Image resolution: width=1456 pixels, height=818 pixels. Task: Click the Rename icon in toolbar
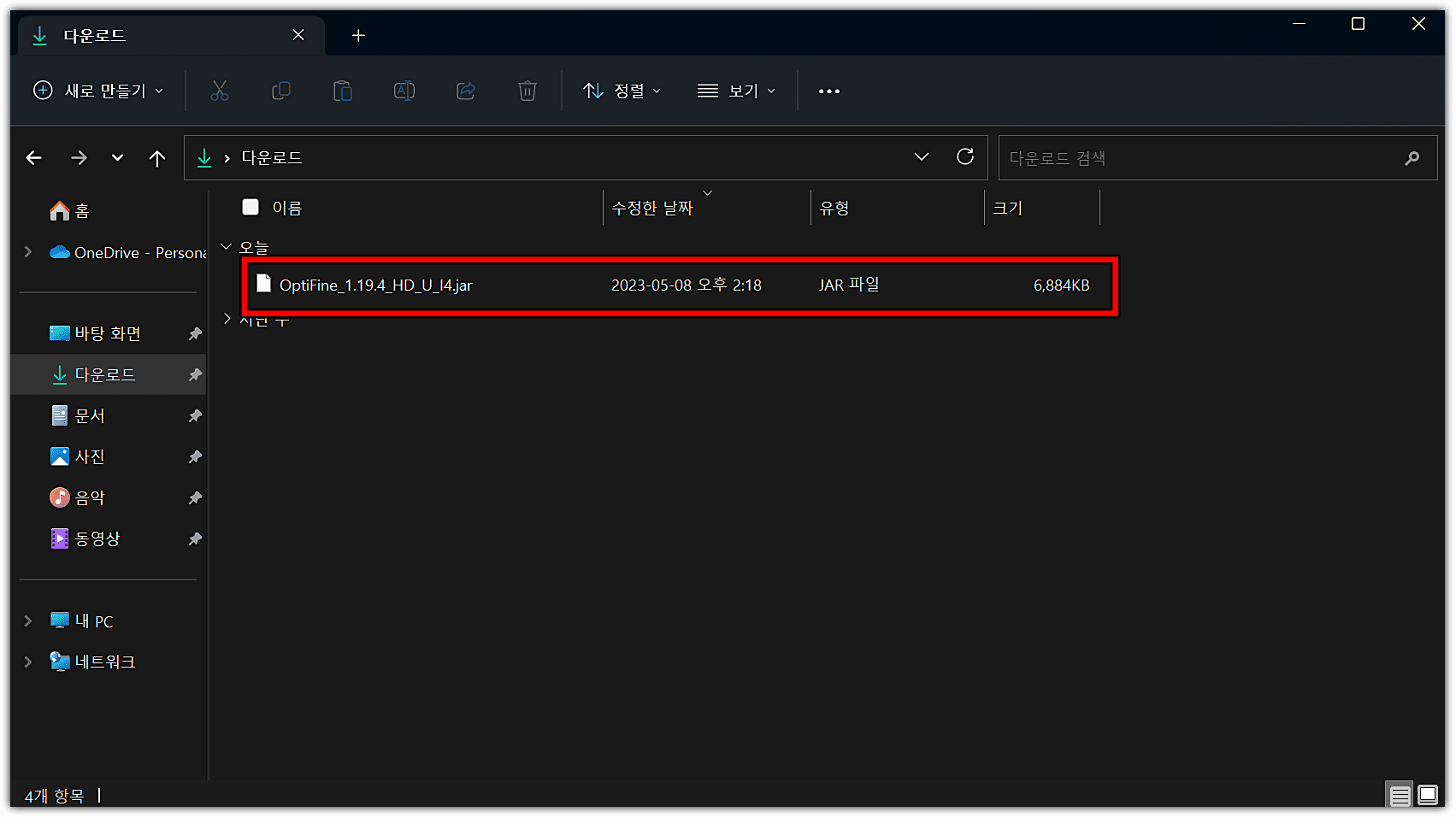click(x=404, y=91)
